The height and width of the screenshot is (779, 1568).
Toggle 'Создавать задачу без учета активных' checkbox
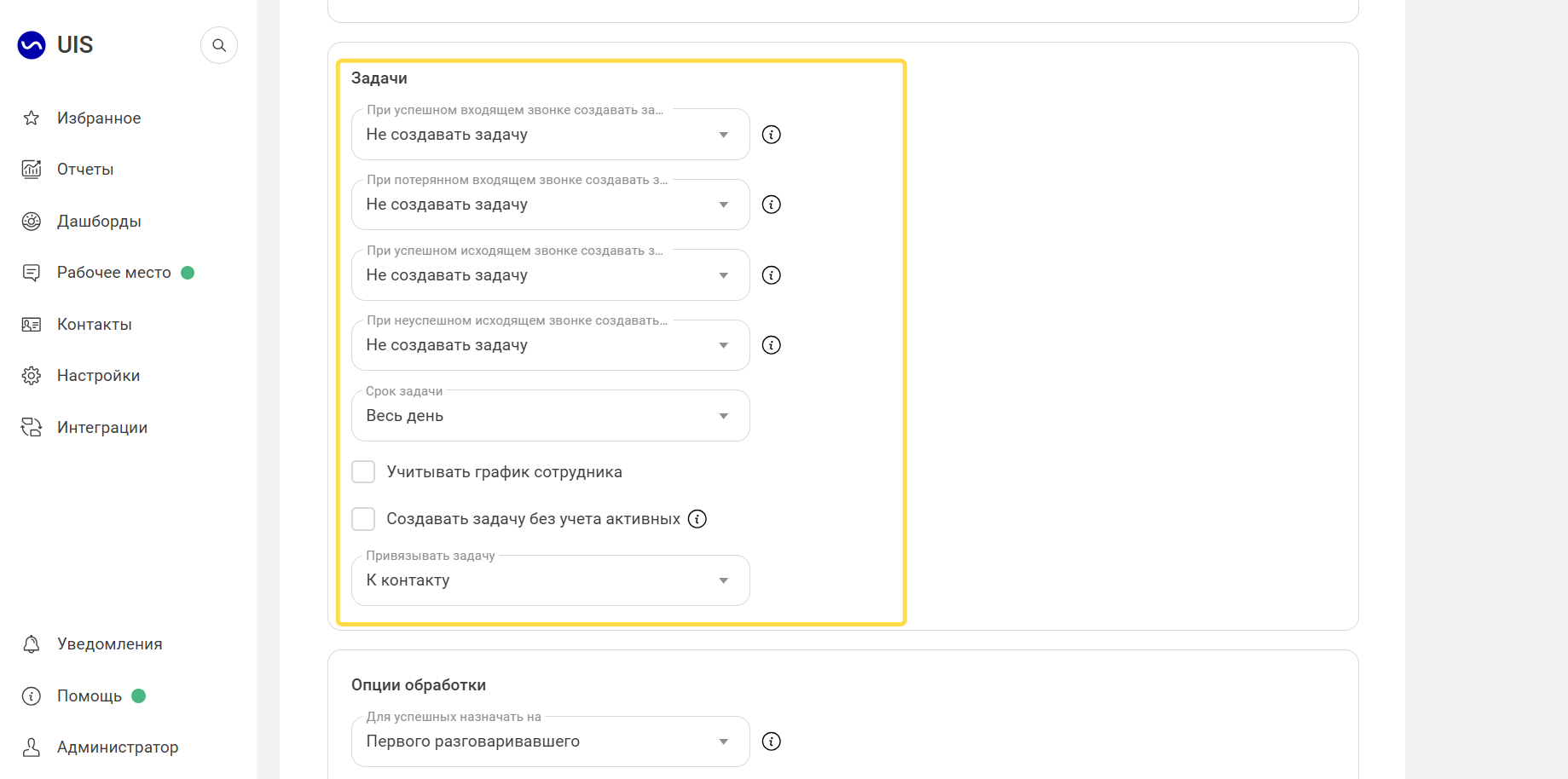point(363,519)
